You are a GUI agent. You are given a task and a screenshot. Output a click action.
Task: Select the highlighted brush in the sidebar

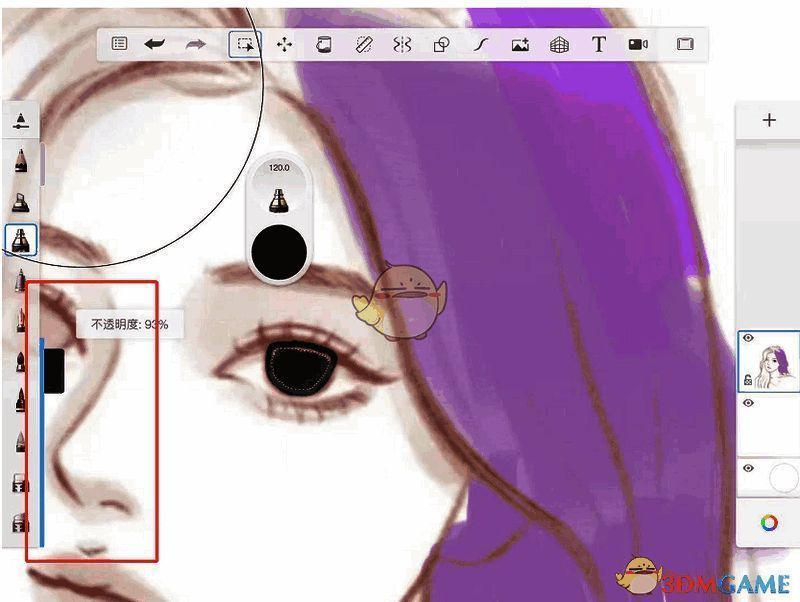point(22,240)
